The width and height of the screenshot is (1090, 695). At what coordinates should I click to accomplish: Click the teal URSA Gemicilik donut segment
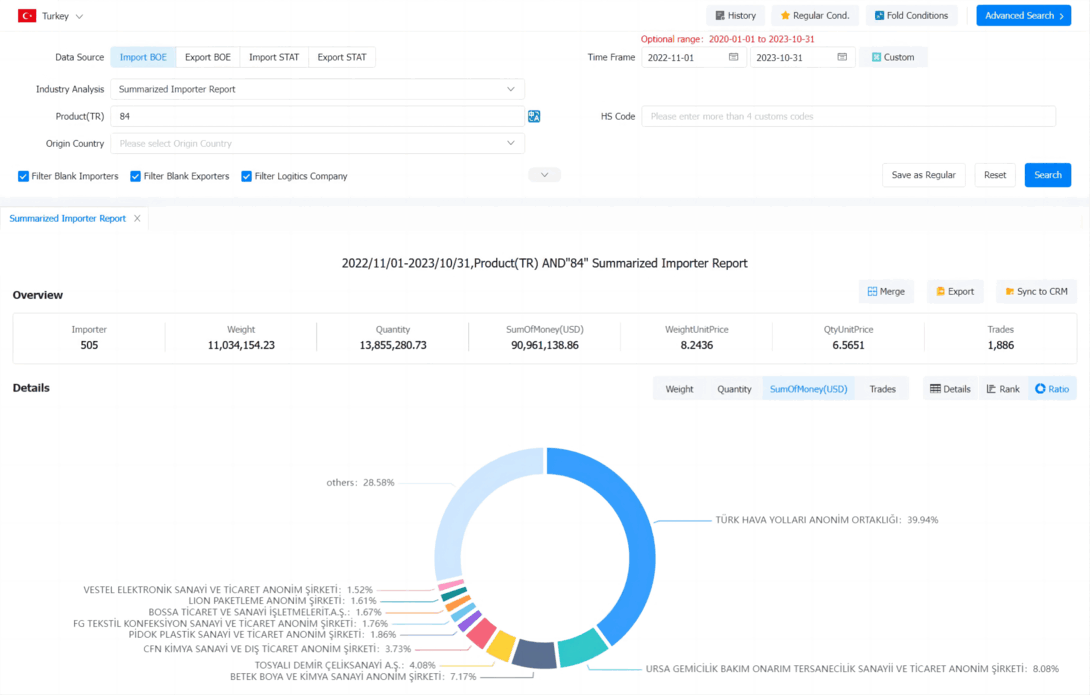coord(583,648)
